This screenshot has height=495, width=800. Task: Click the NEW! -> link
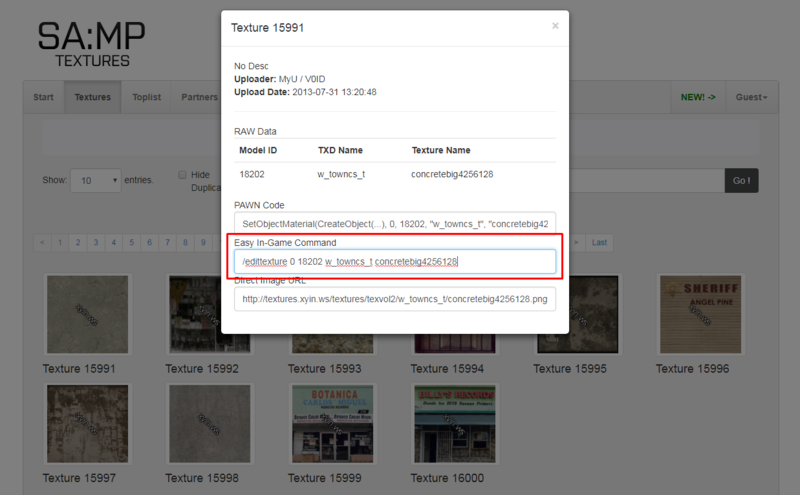[698, 97]
